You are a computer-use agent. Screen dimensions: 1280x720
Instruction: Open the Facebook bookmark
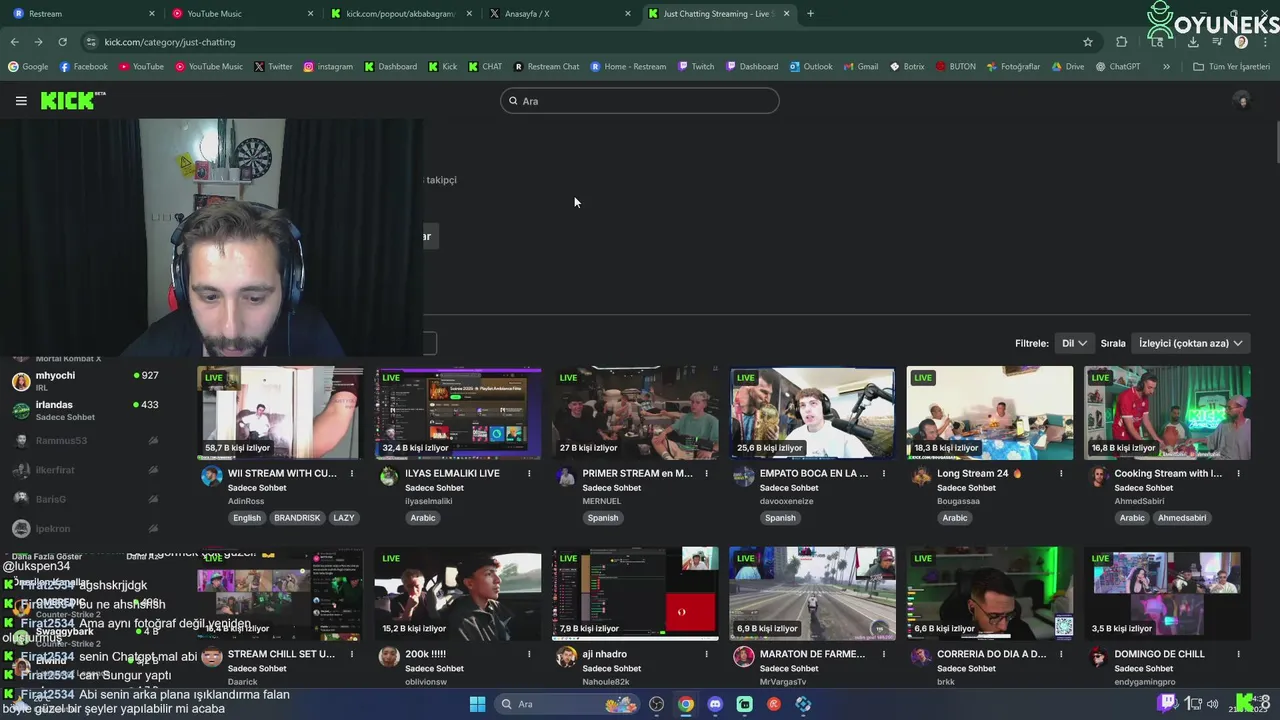tap(84, 66)
